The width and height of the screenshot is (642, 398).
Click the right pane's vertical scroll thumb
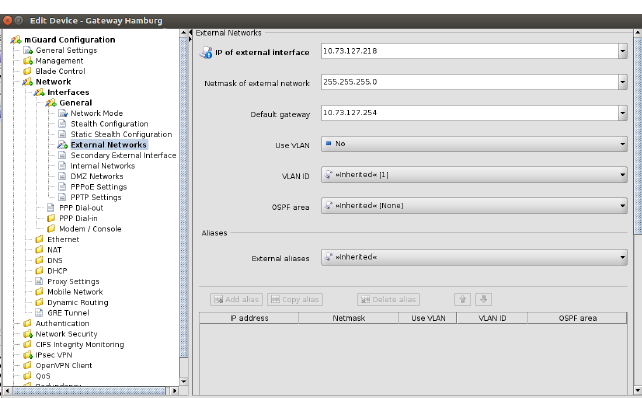click(638, 135)
